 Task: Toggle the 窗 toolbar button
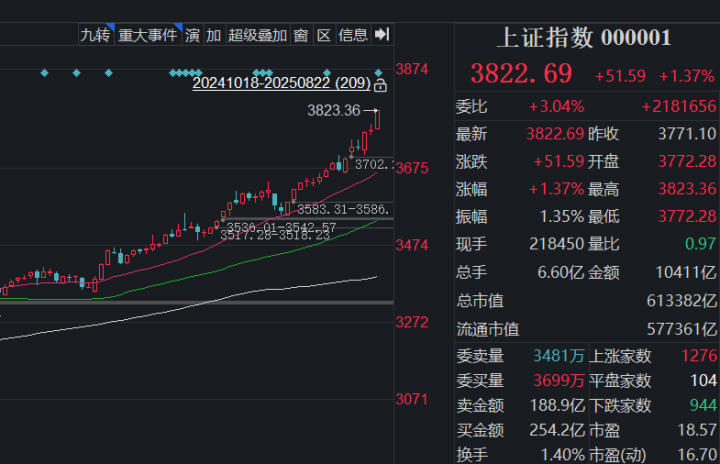tap(301, 35)
